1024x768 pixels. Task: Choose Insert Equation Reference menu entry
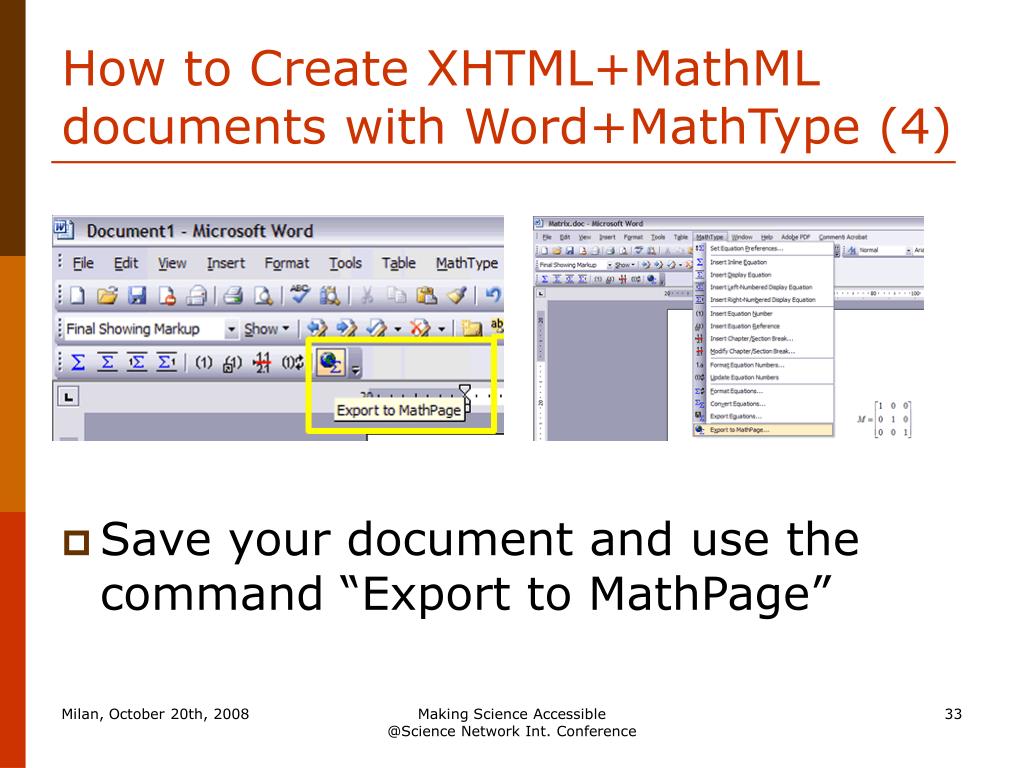coord(763,326)
